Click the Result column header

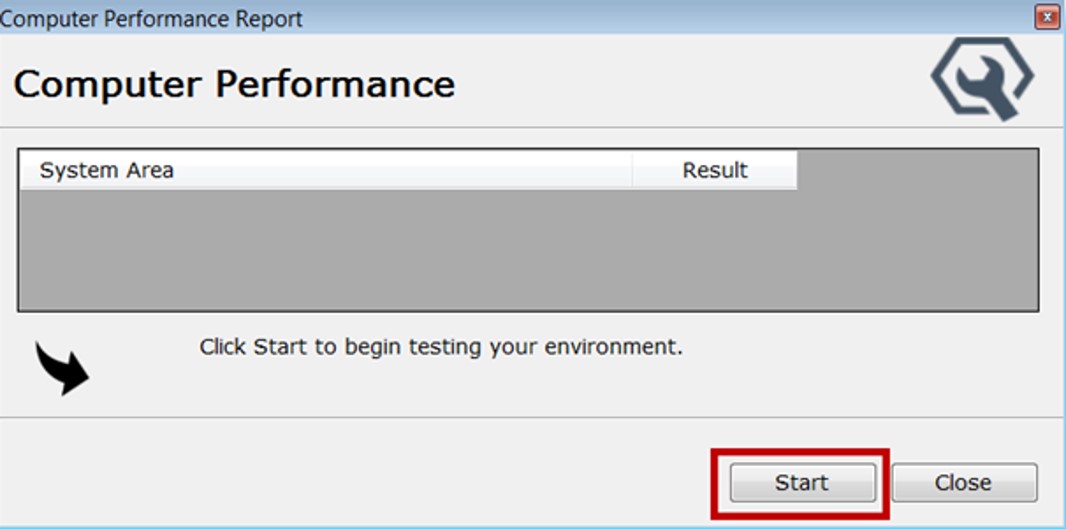pos(715,171)
